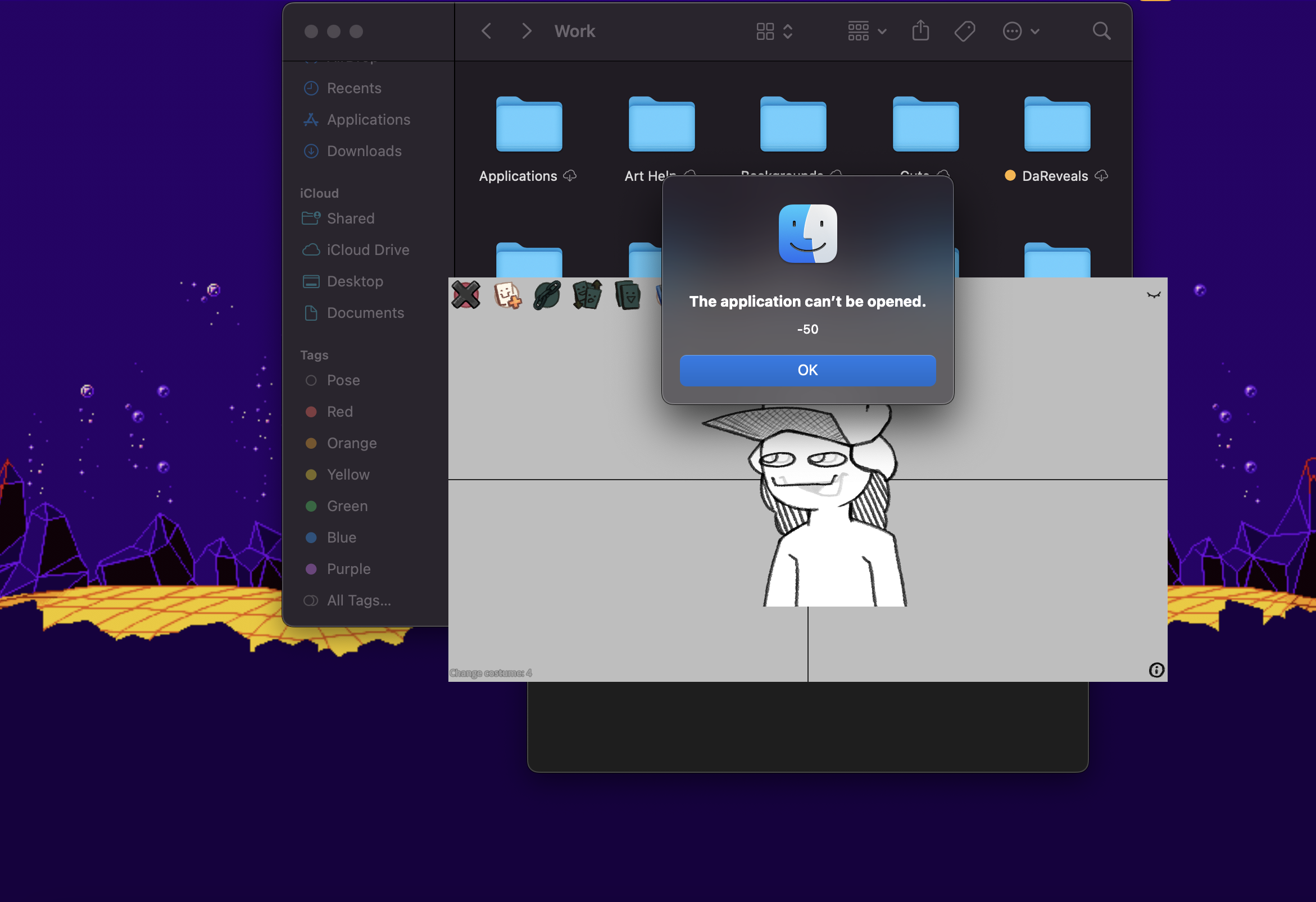1316x902 pixels.
Task: Click the swap costumes masks icon
Action: (x=587, y=295)
